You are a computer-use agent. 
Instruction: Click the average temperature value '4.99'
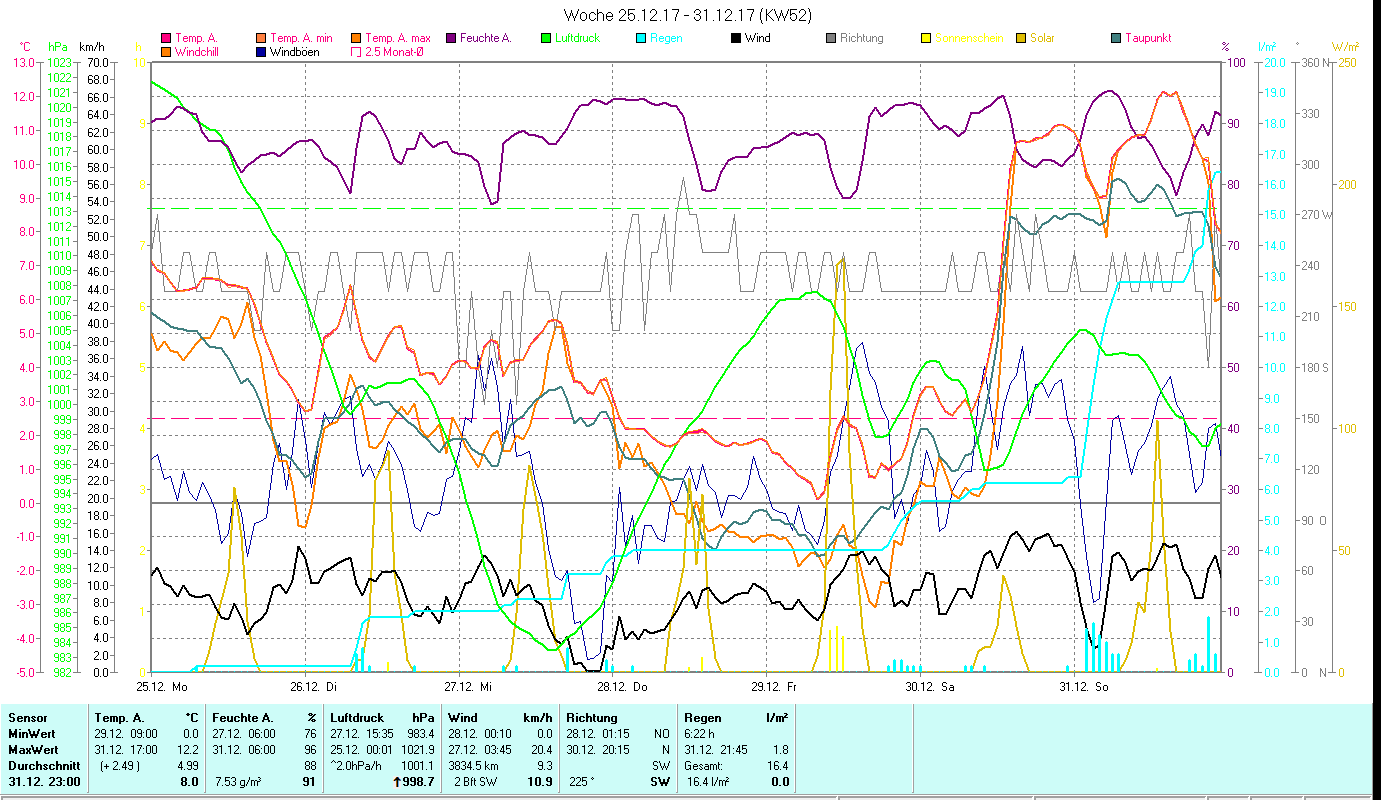coord(187,766)
